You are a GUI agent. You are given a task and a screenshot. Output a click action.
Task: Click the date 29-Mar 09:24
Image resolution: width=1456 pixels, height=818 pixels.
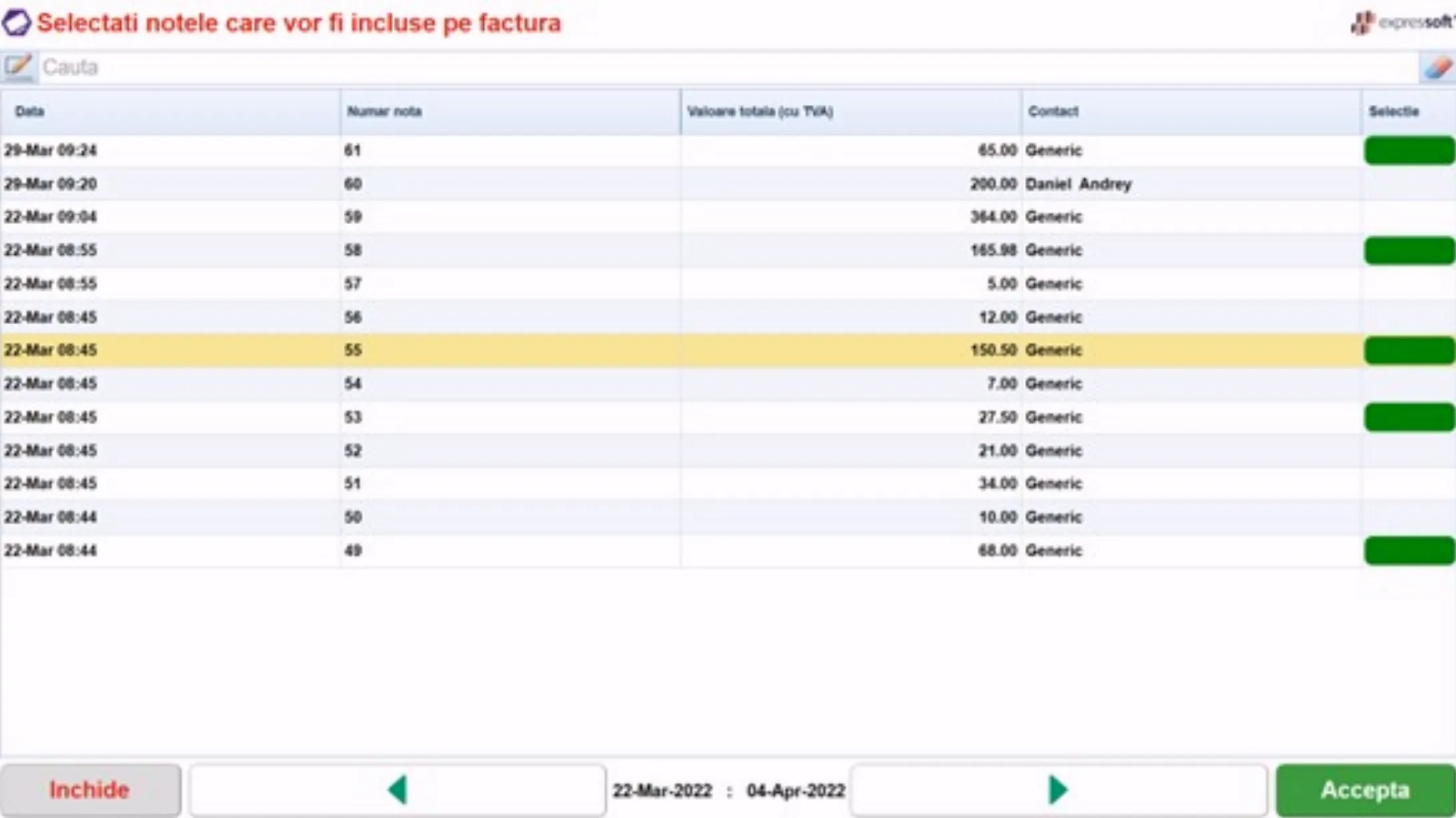point(50,150)
